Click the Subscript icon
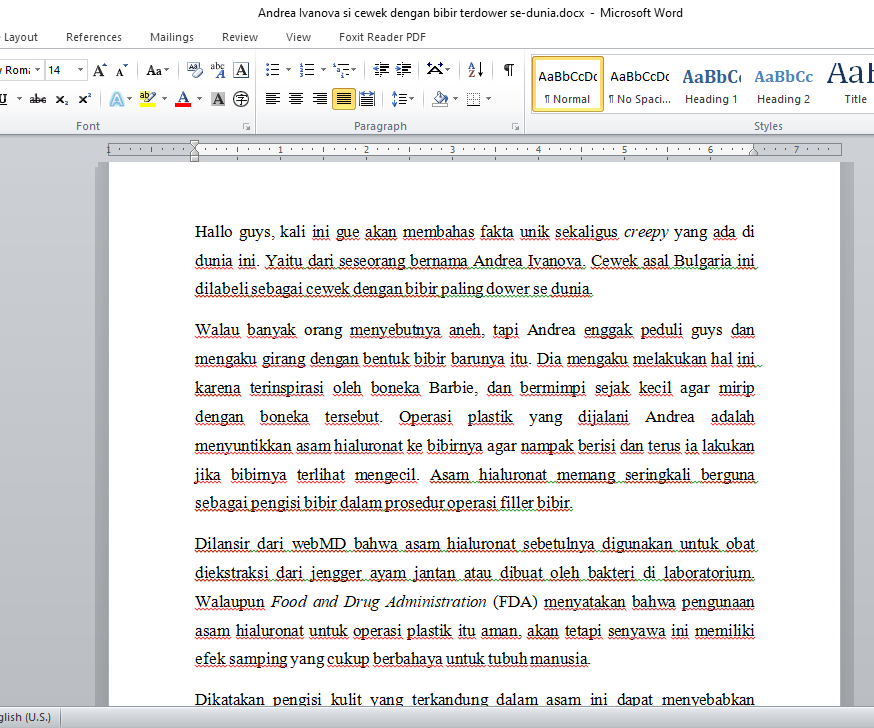874x728 pixels. pyautogui.click(x=62, y=99)
